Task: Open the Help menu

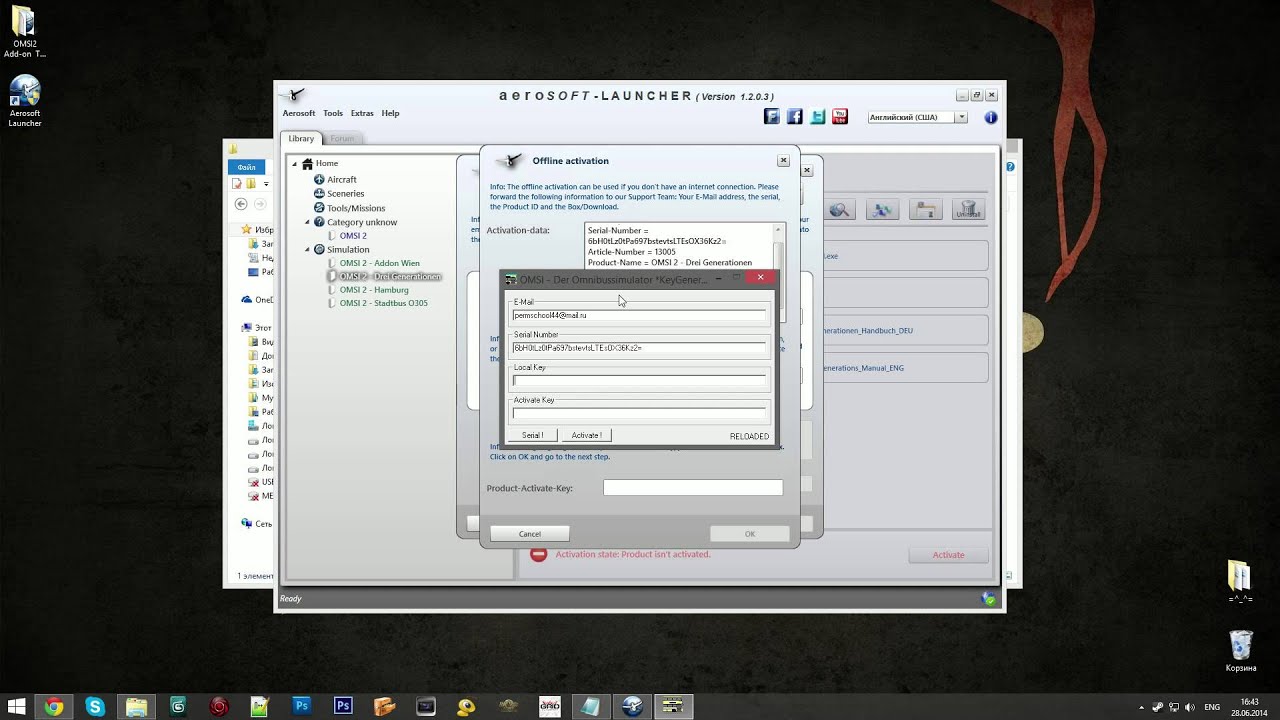Action: (x=390, y=113)
